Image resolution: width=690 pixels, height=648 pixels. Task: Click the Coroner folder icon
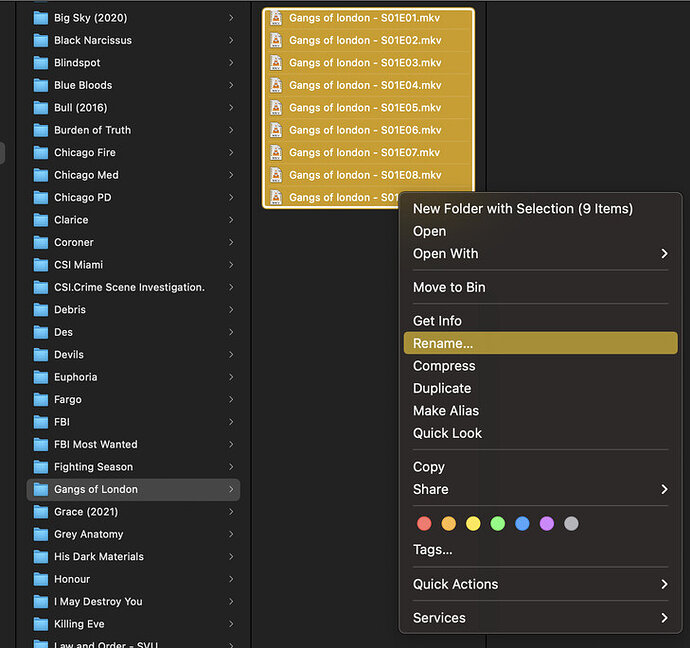pos(41,242)
